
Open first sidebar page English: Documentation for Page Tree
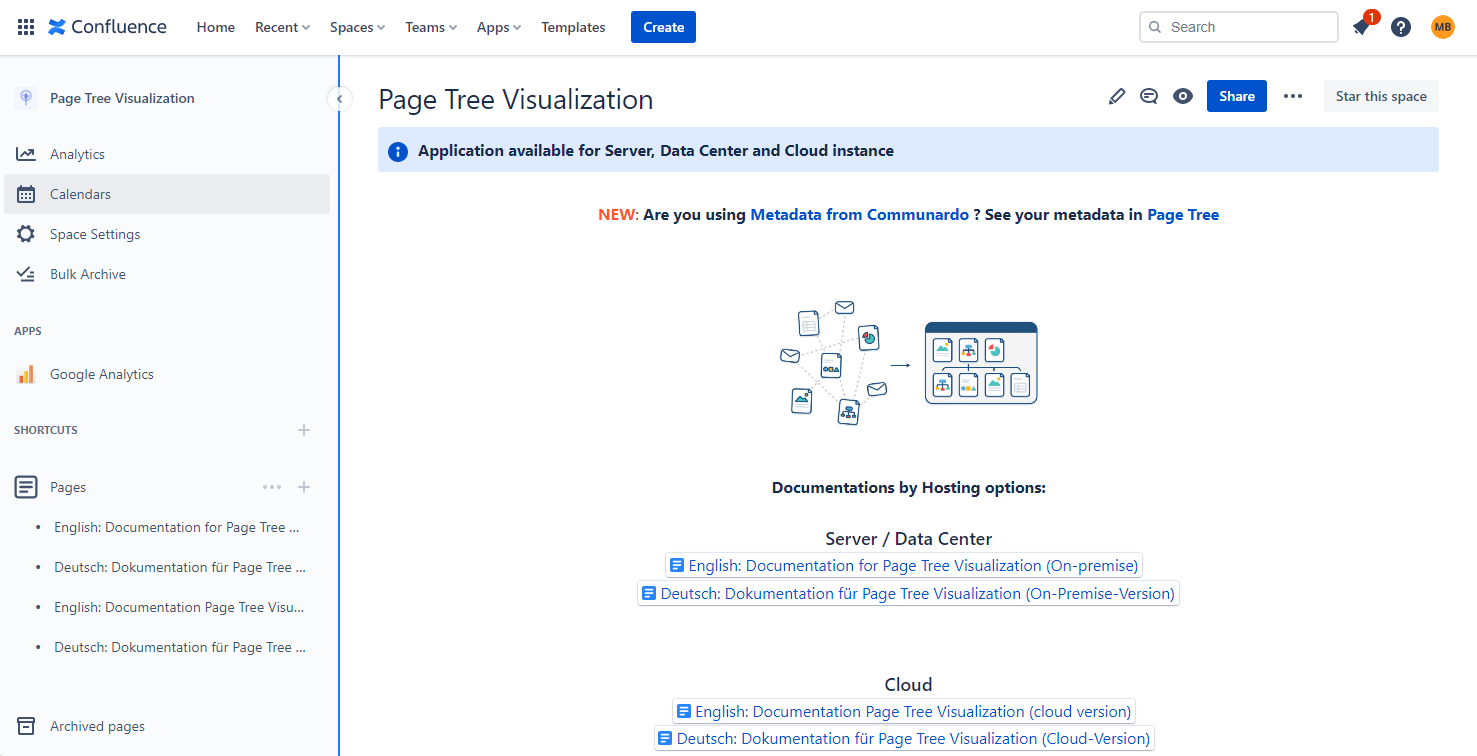tap(177, 527)
